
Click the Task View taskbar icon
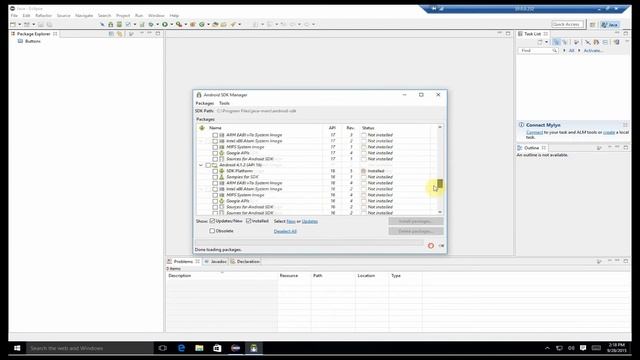(x=162, y=348)
